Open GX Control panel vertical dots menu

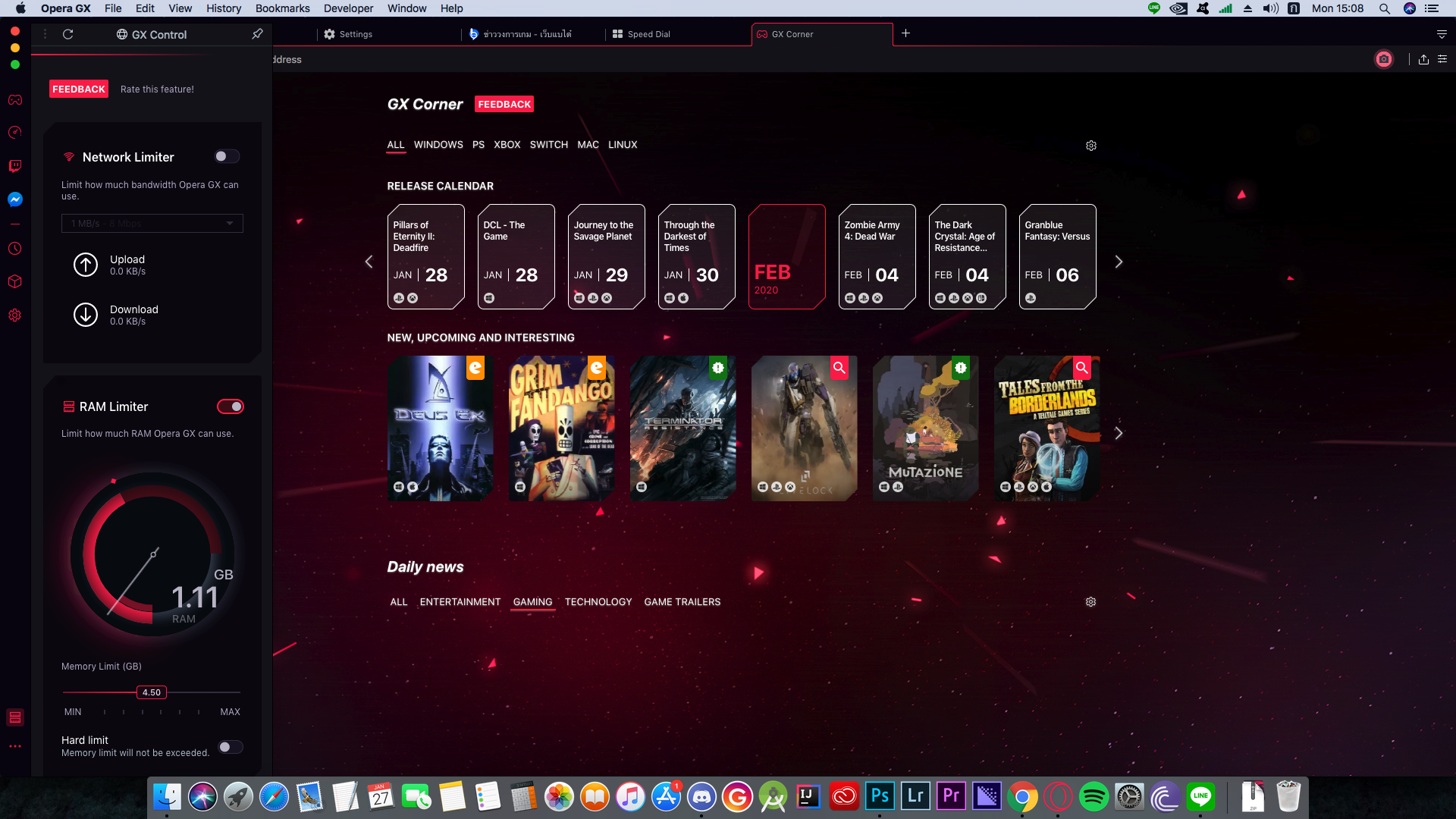pyautogui.click(x=45, y=34)
